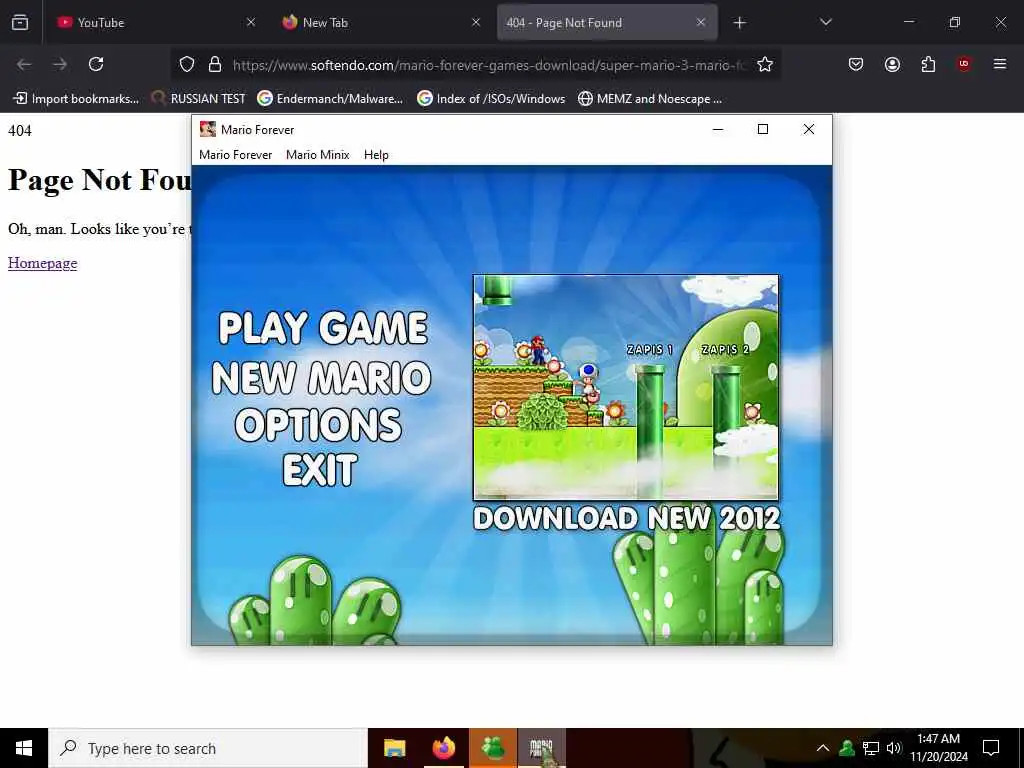Screen dimensions: 1024x768
Task: Go back using the browser back arrow
Action: [24, 64]
